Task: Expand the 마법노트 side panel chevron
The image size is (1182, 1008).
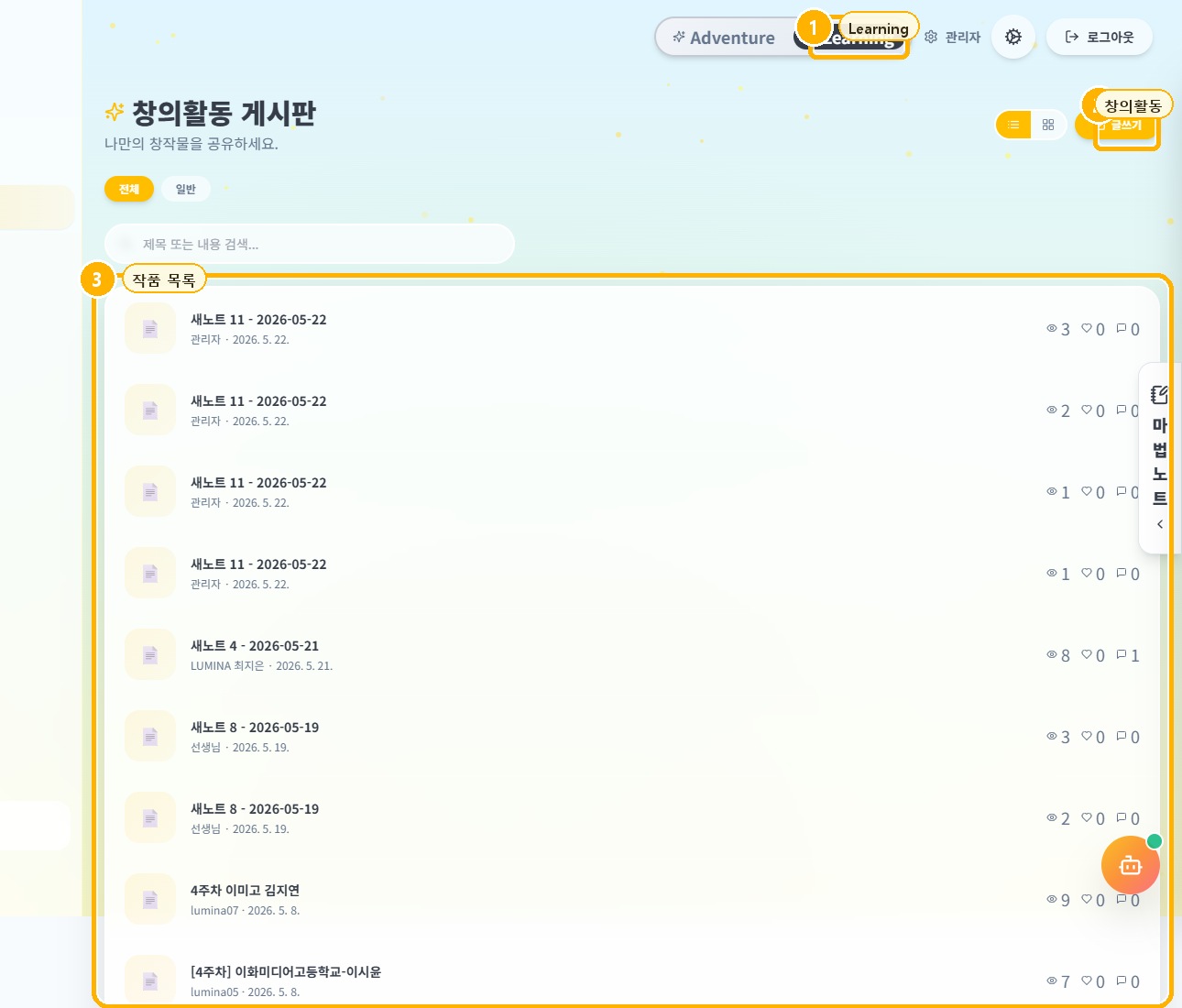Action: (1160, 524)
